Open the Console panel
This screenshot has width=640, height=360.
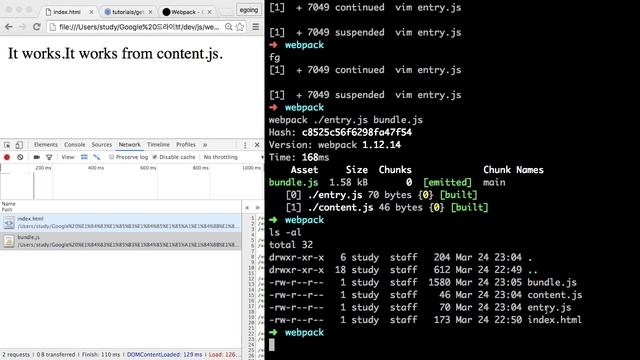pyautogui.click(x=75, y=144)
